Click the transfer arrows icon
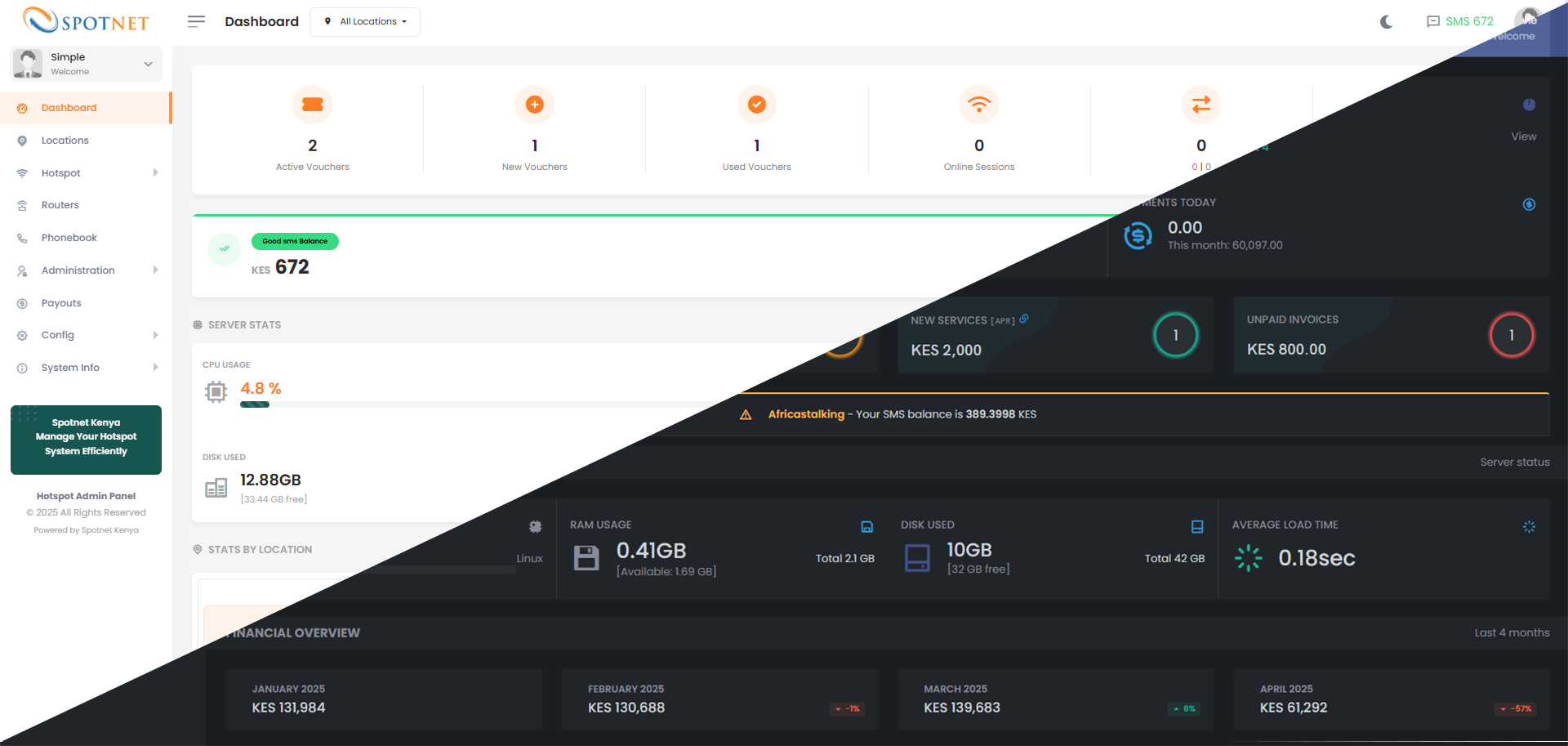The width and height of the screenshot is (1568, 746). (x=1200, y=105)
